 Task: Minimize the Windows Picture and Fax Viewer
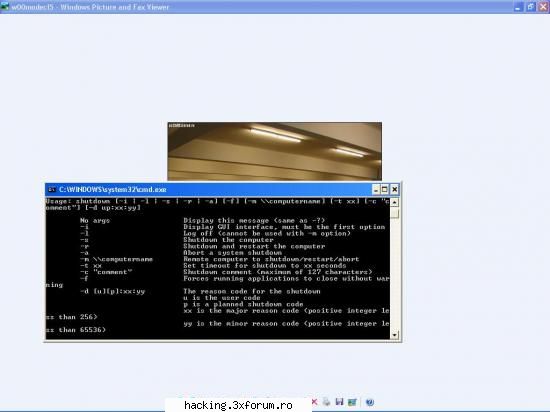pos(518,7)
